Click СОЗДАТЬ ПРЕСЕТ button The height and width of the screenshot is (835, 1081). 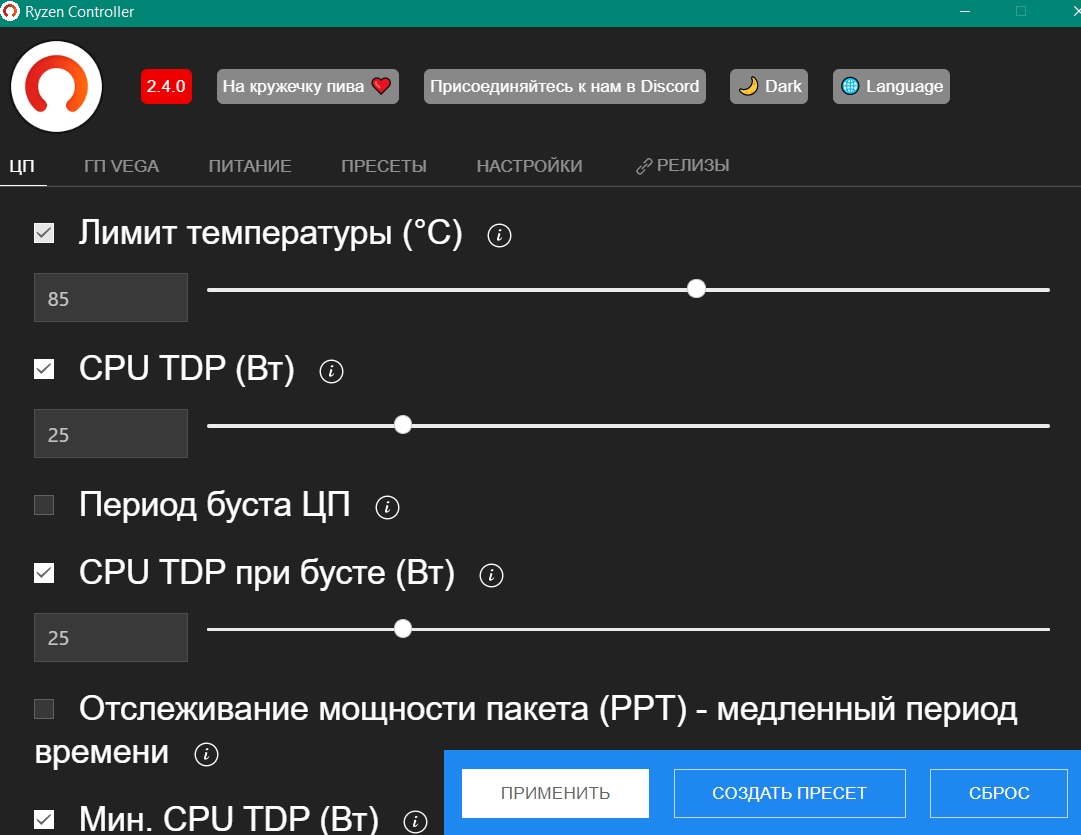[789, 793]
